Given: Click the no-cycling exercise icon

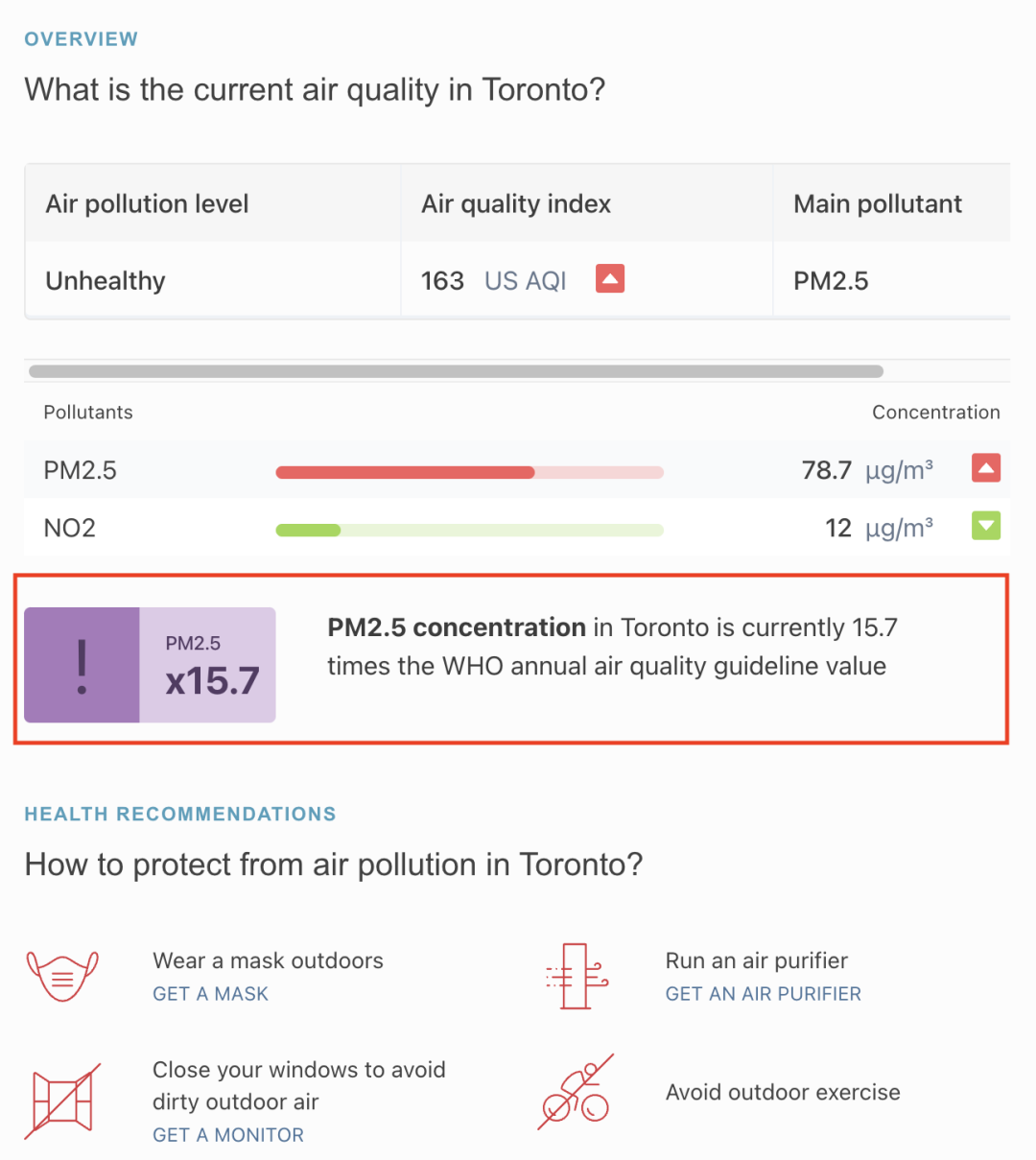Looking at the screenshot, I should coord(576,1094).
